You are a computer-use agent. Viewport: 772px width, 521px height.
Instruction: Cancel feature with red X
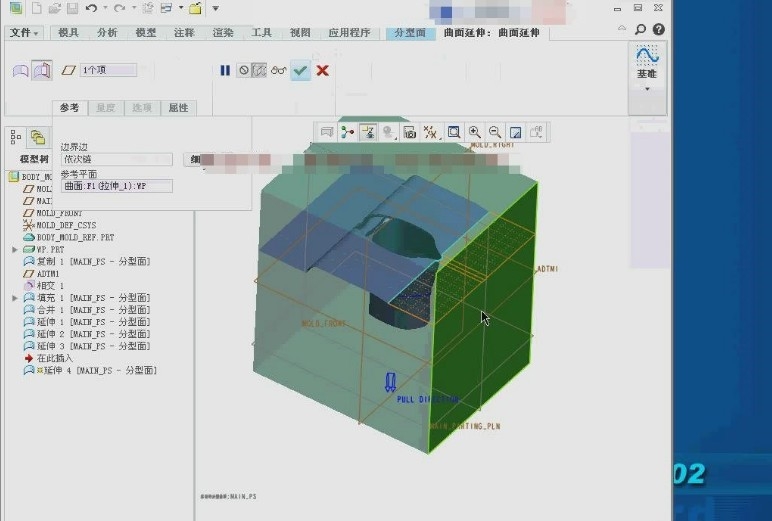pyautogui.click(x=322, y=70)
